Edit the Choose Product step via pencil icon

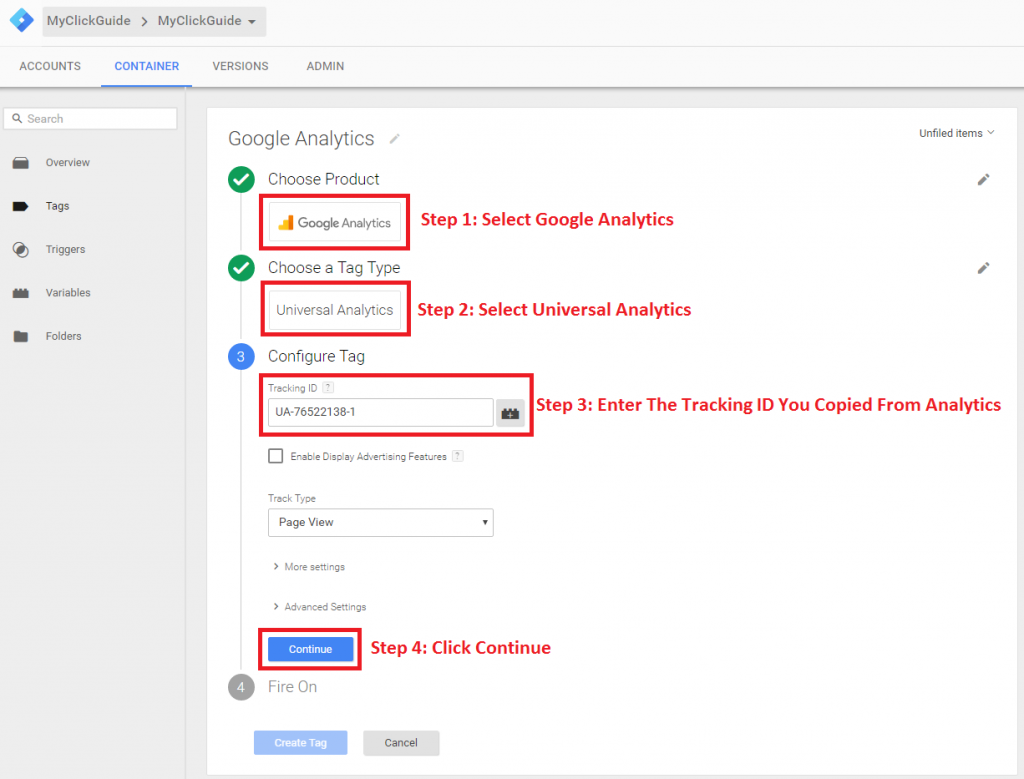coord(983,179)
